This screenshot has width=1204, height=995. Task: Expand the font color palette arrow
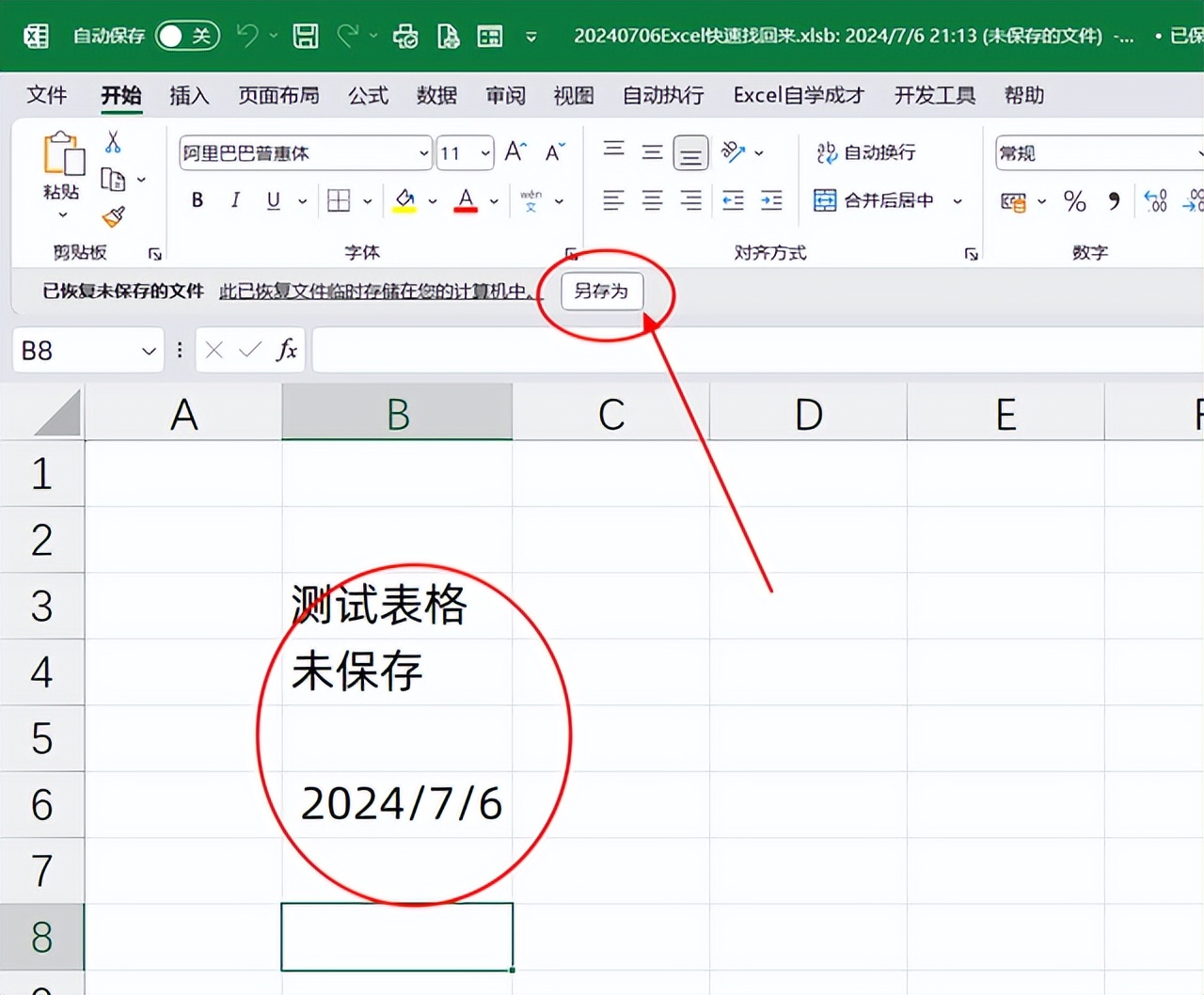[x=494, y=201]
